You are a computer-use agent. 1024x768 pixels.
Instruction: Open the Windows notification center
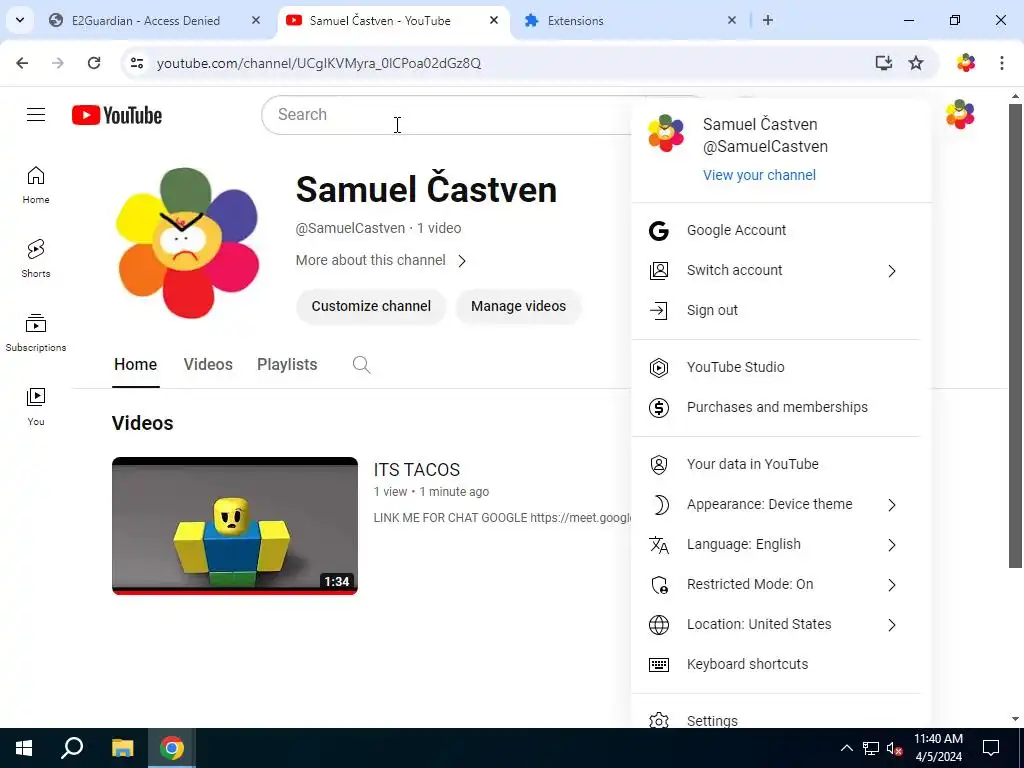pyautogui.click(x=991, y=748)
